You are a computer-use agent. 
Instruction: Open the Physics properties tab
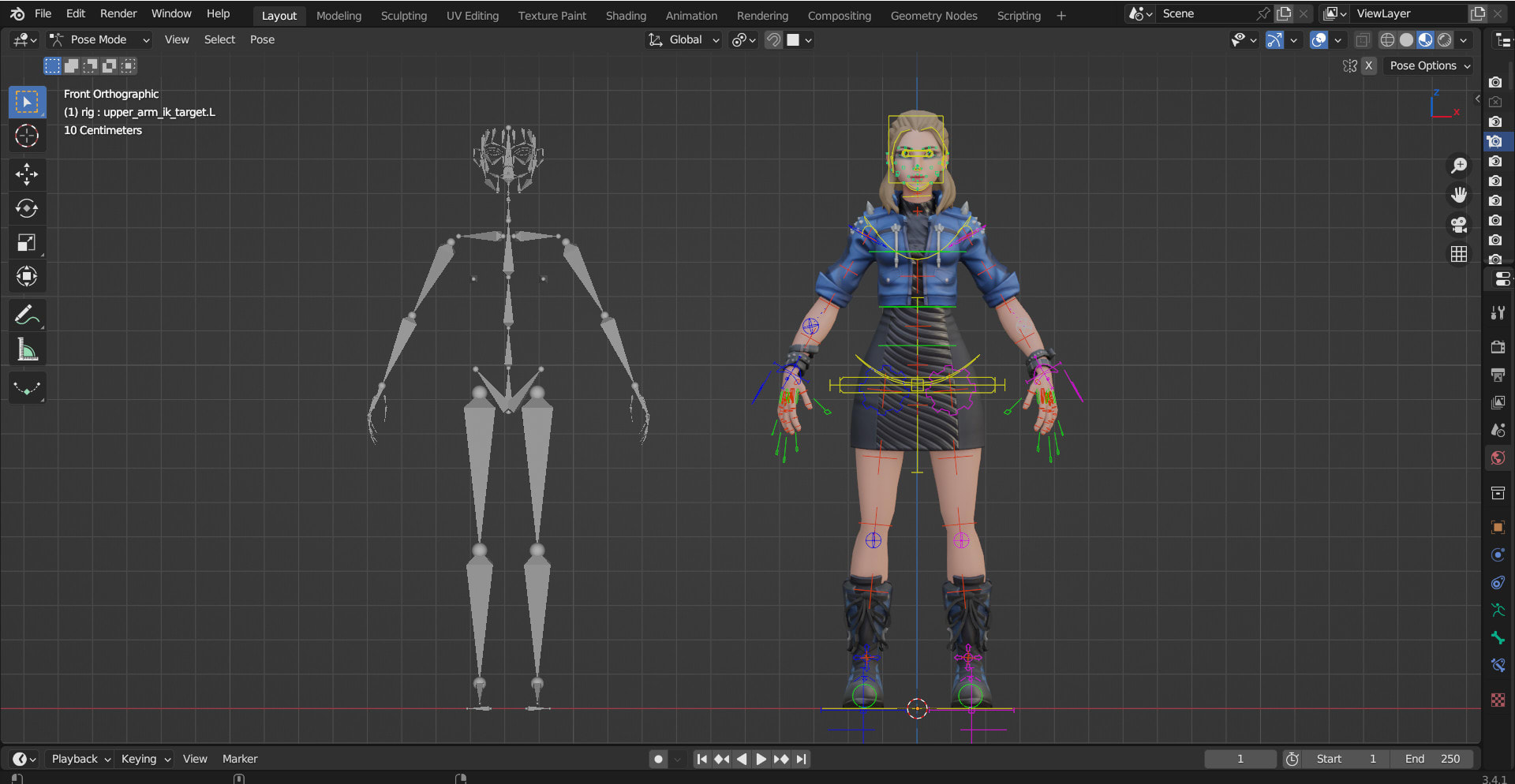click(x=1498, y=554)
